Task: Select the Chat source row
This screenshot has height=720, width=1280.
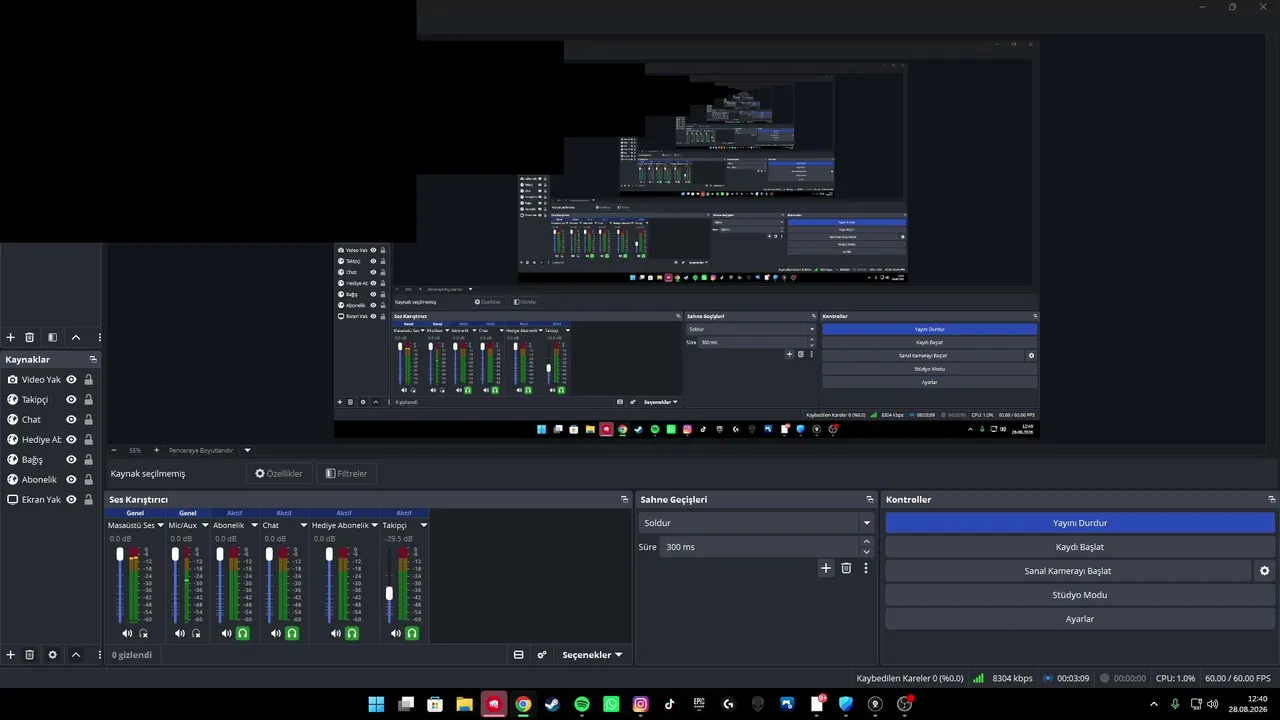Action: (x=50, y=419)
